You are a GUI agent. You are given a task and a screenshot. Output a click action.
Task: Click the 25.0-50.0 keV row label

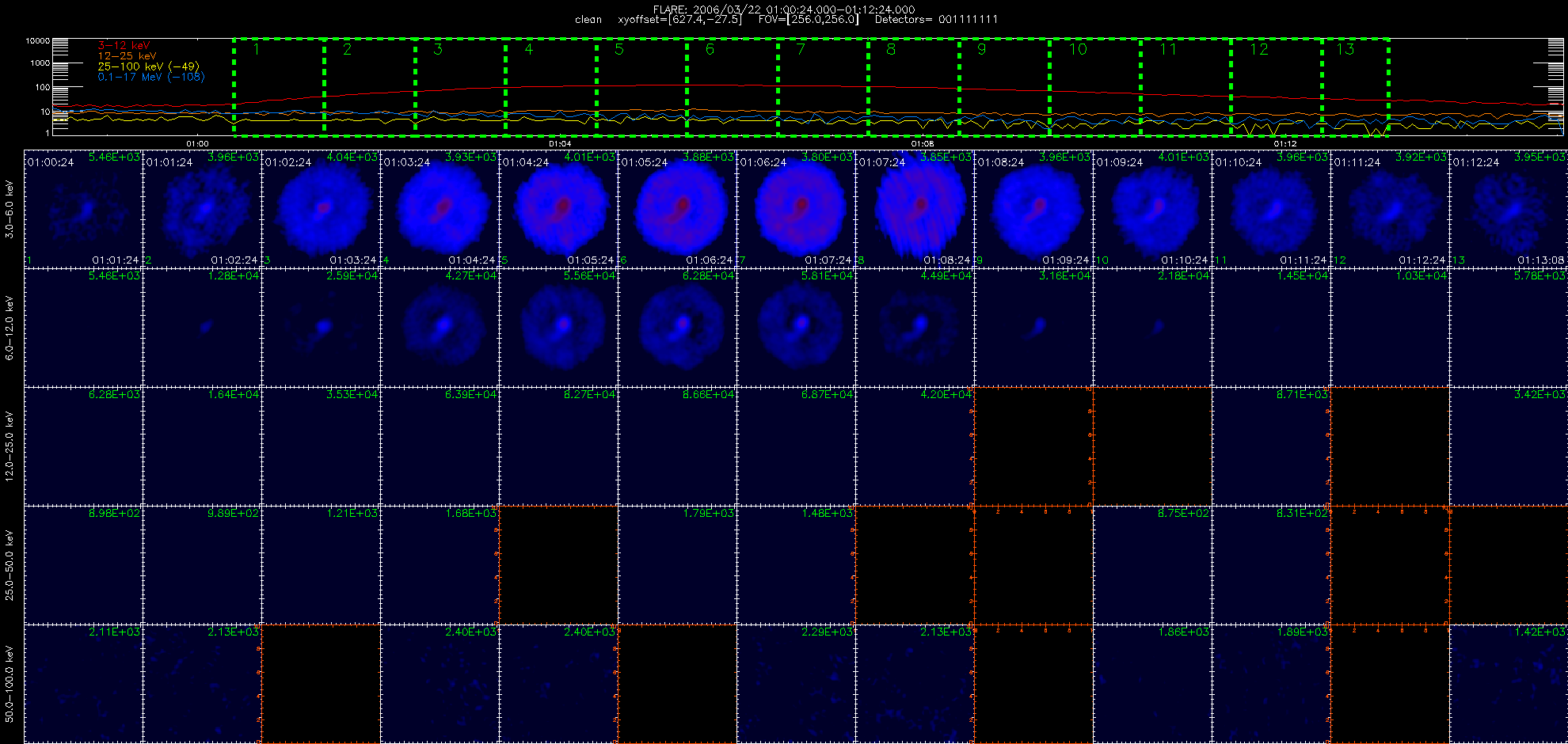tap(10, 564)
